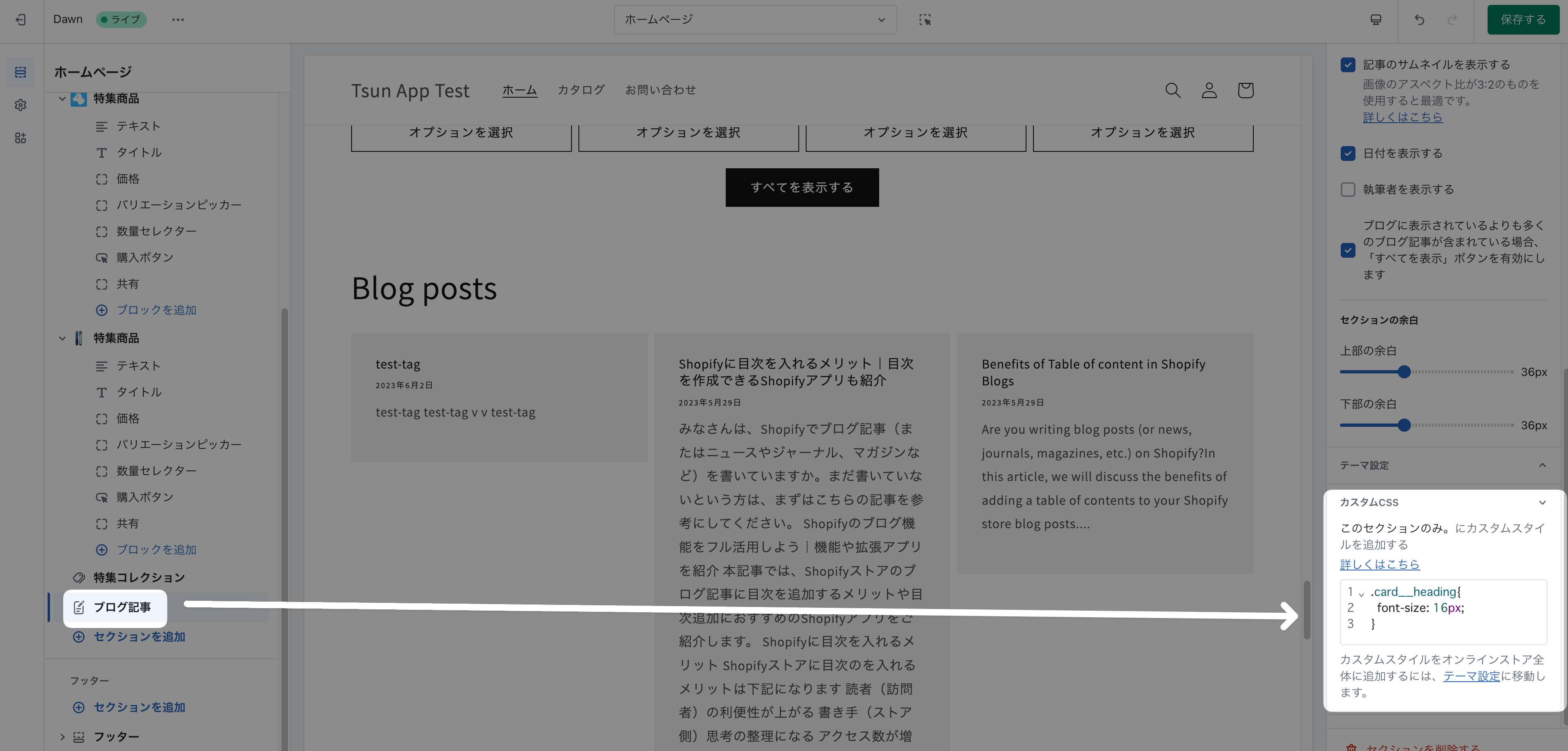This screenshot has width=1568, height=751.
Task: Click the 上部の余白 slider handle
Action: 1403,371
